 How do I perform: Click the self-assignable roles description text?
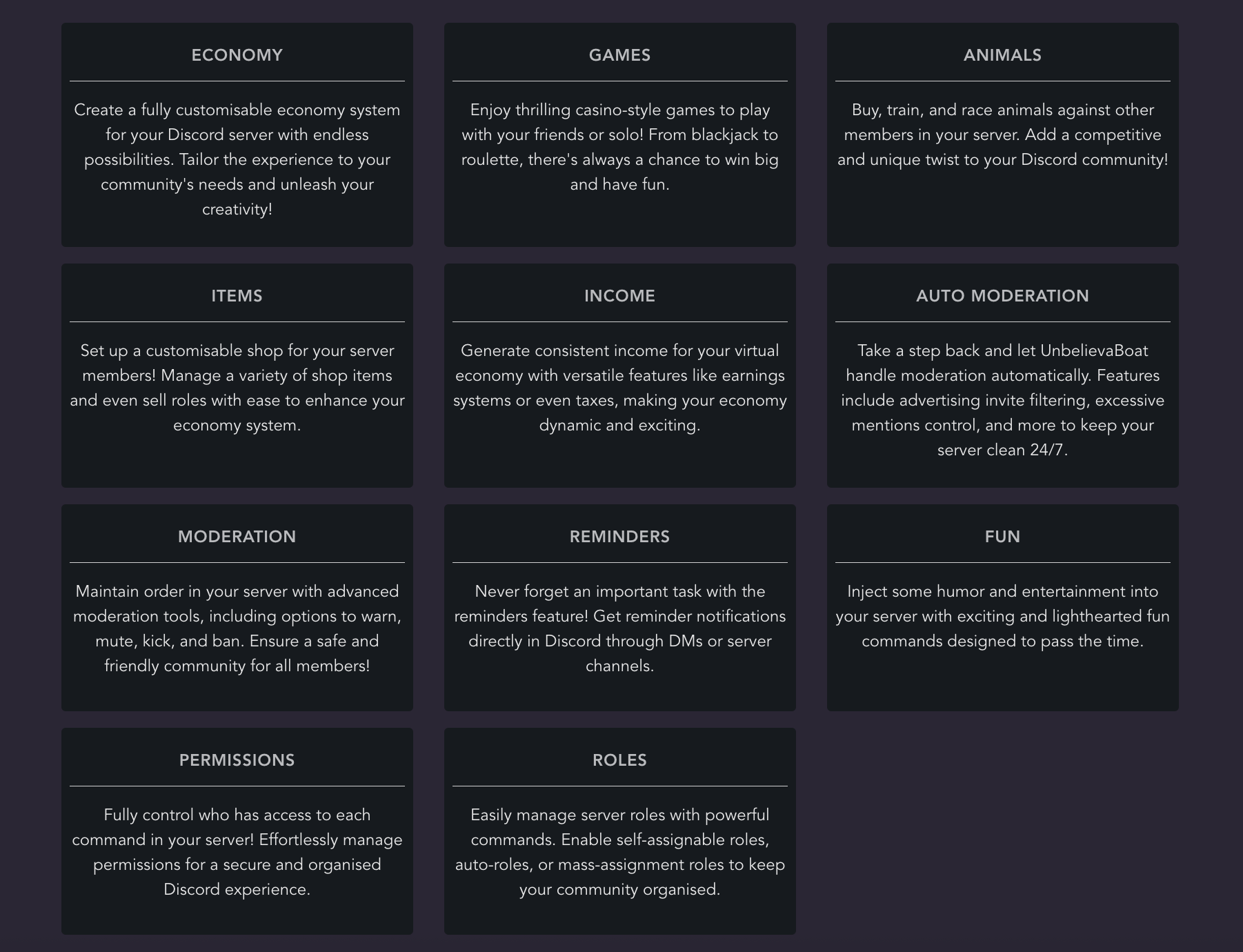[x=619, y=852]
